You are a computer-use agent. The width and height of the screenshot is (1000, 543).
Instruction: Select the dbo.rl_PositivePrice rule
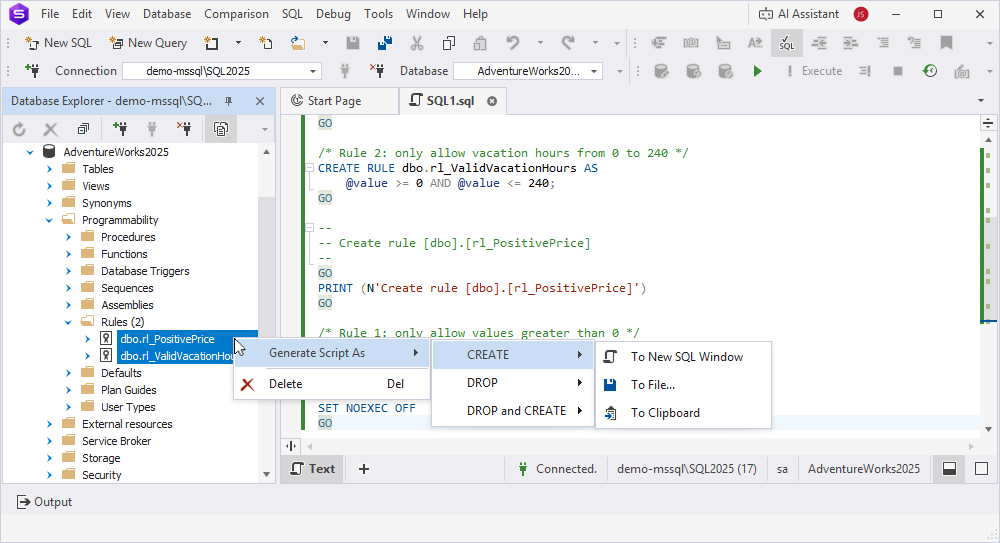167,339
